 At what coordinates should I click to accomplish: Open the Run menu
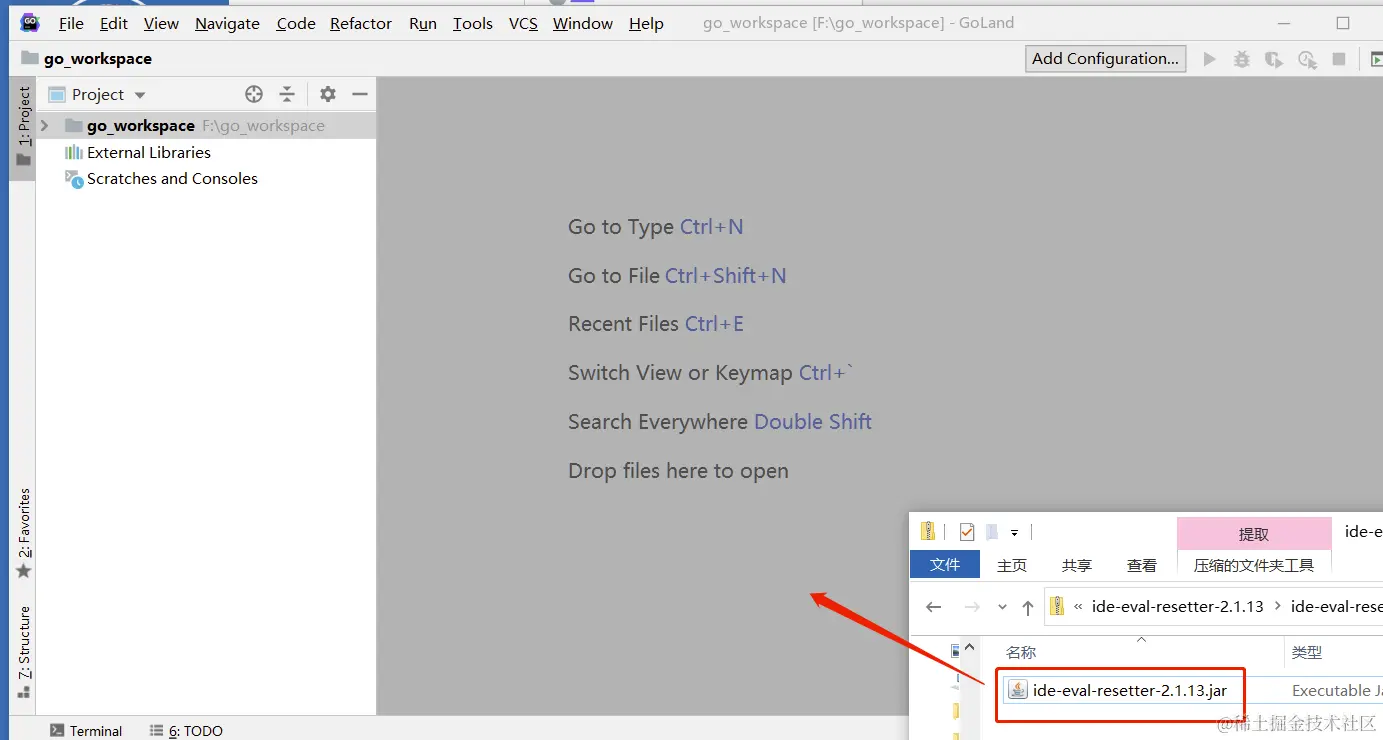coord(423,23)
